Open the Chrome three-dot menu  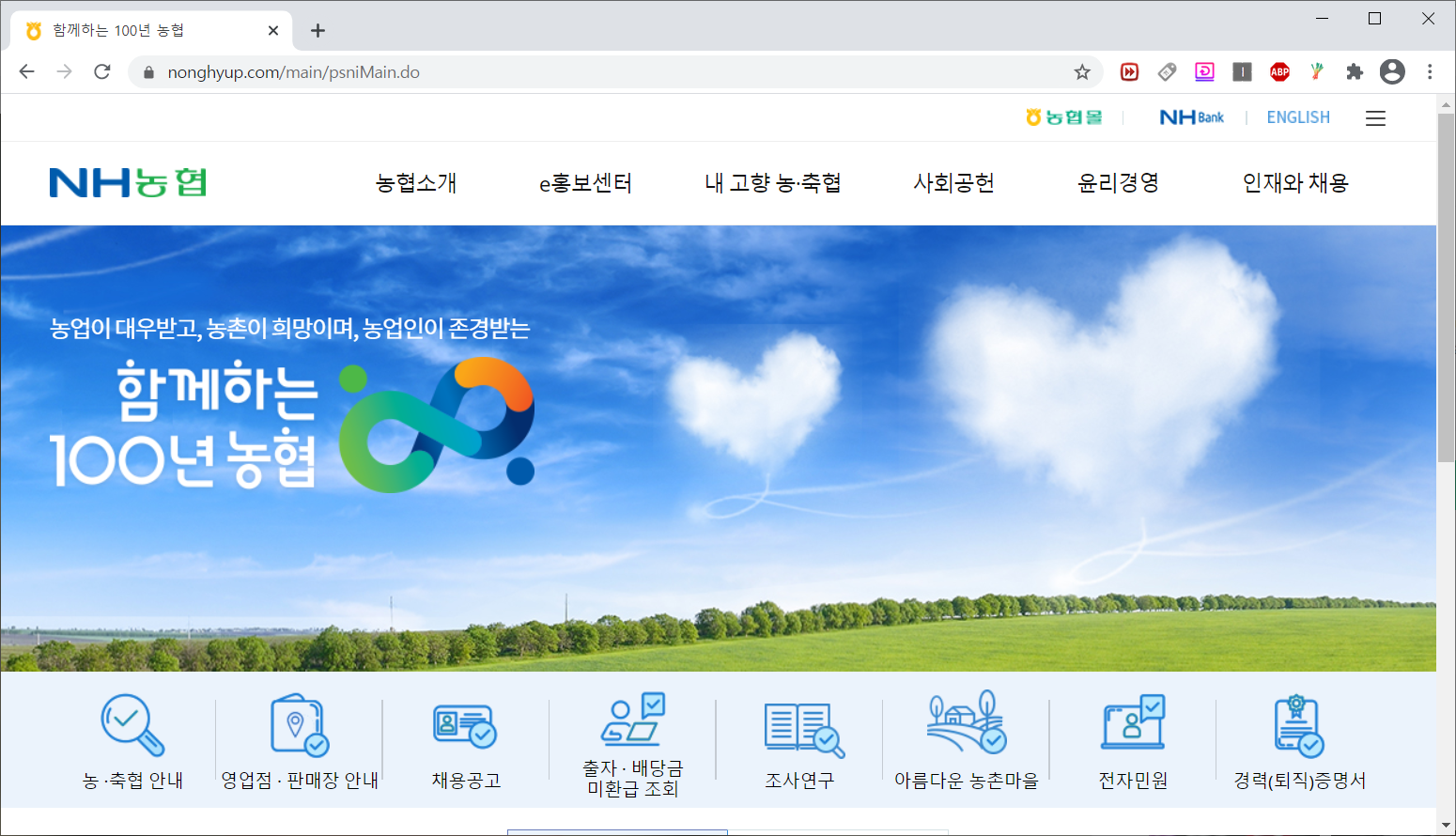click(x=1430, y=72)
